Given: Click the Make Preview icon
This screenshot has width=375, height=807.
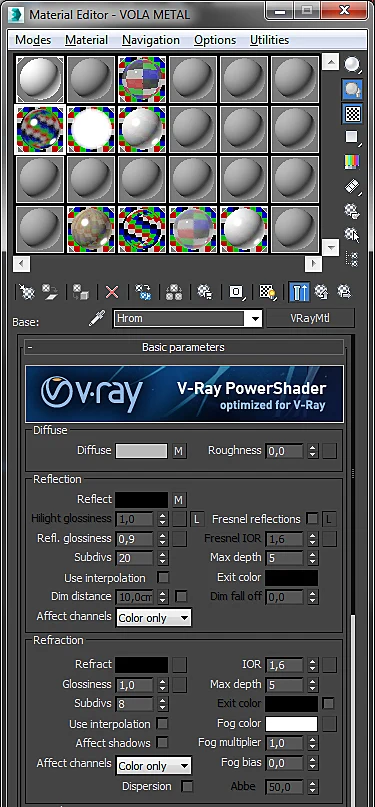Looking at the screenshot, I should [352, 186].
